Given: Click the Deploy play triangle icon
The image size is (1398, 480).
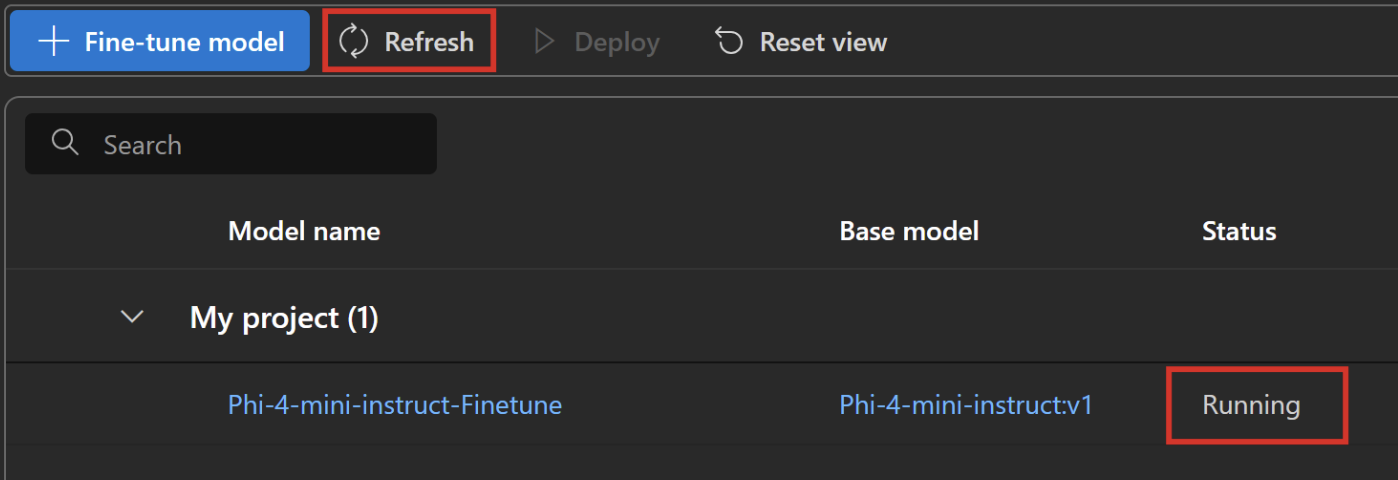Looking at the screenshot, I should tap(544, 42).
